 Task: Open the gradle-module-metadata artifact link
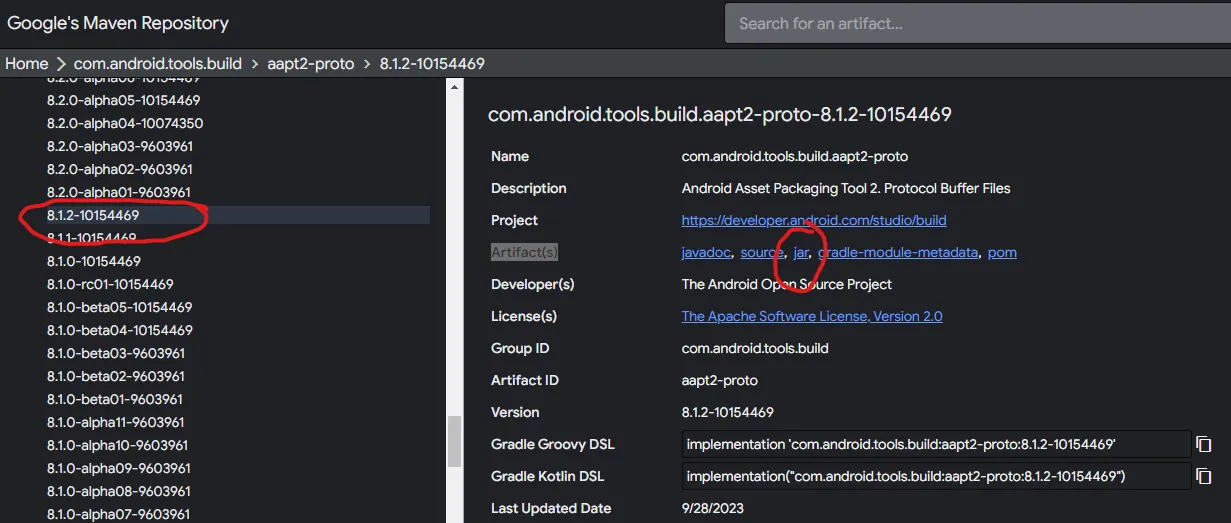[x=898, y=252]
